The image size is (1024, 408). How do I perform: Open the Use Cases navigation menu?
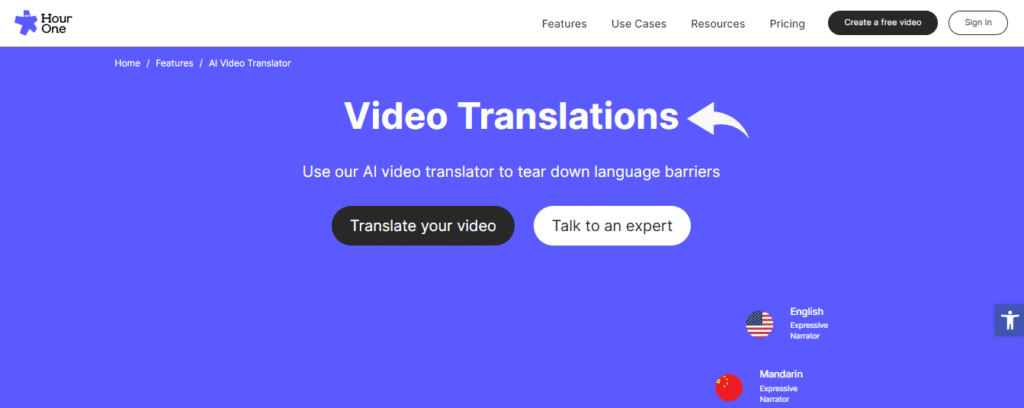pyautogui.click(x=638, y=24)
